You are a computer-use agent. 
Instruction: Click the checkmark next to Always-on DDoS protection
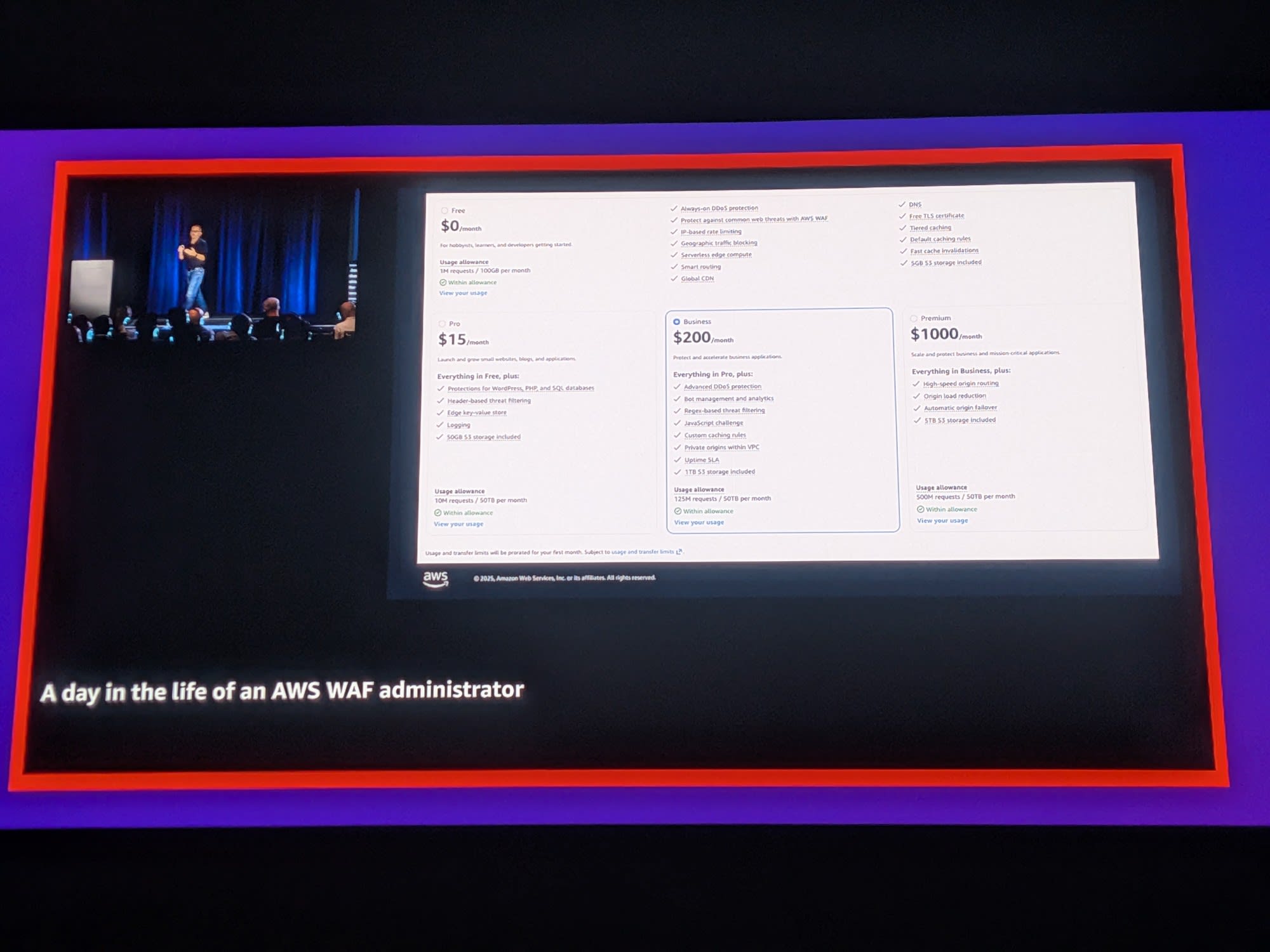674,208
